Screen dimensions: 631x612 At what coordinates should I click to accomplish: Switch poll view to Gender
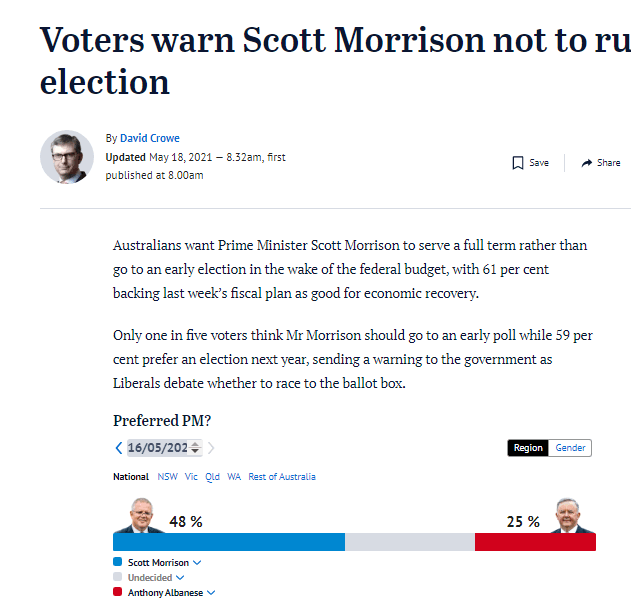570,448
